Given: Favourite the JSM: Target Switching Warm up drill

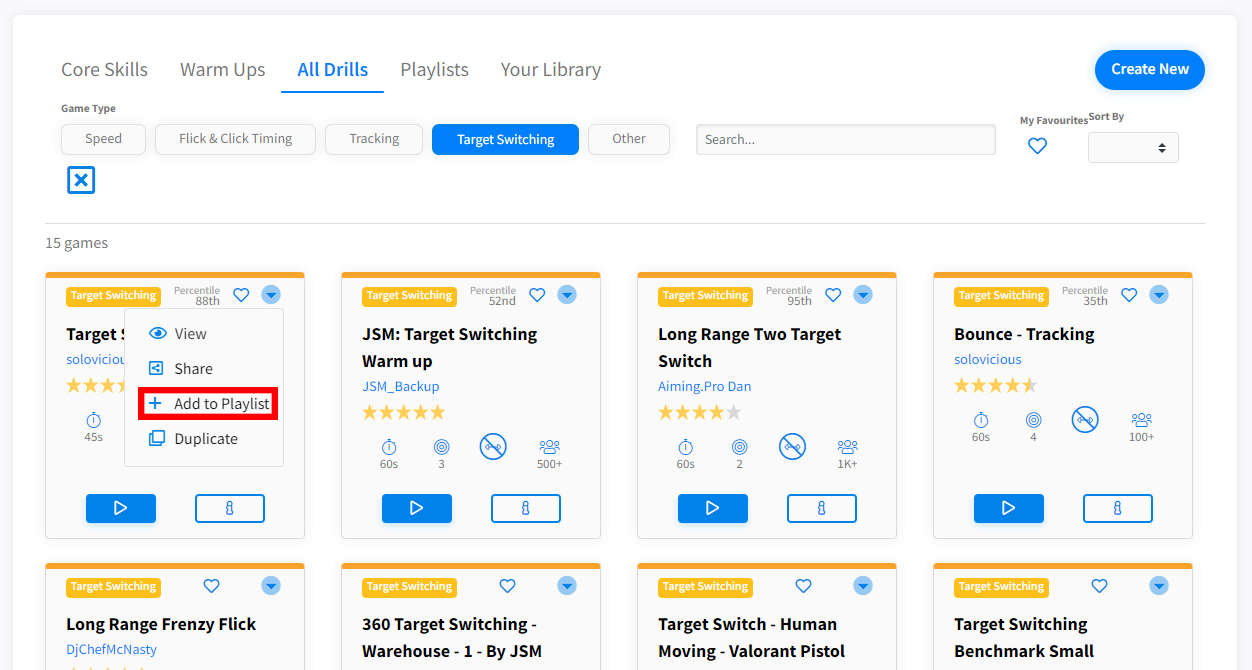Looking at the screenshot, I should tap(537, 295).
